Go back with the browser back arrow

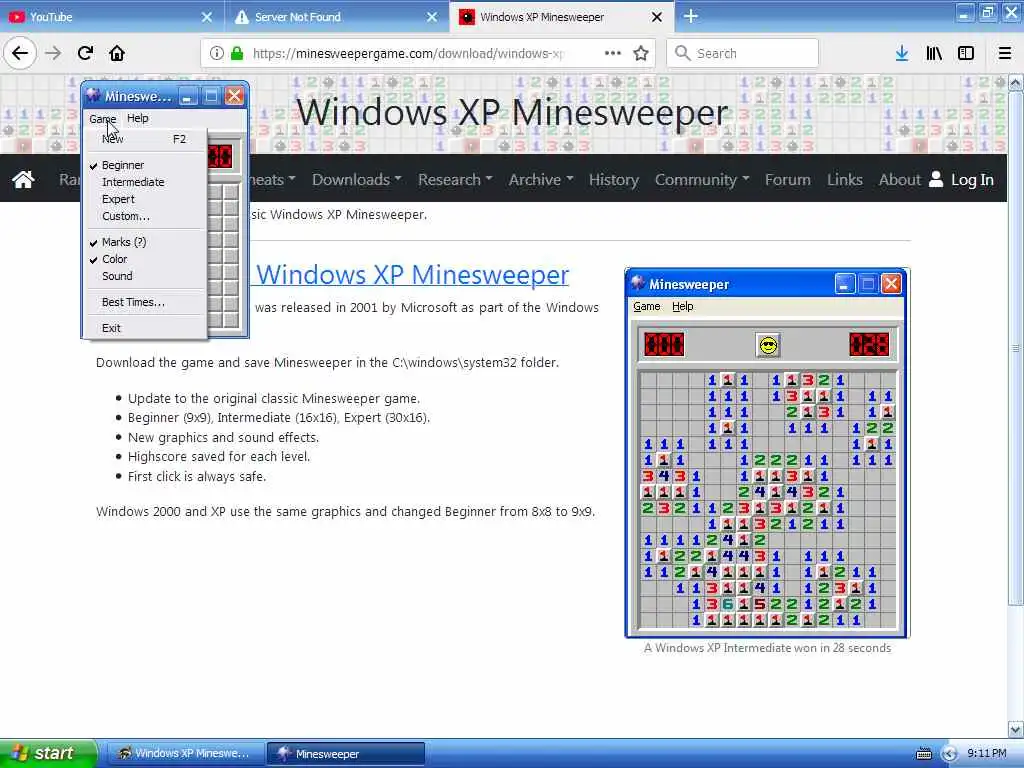click(20, 53)
